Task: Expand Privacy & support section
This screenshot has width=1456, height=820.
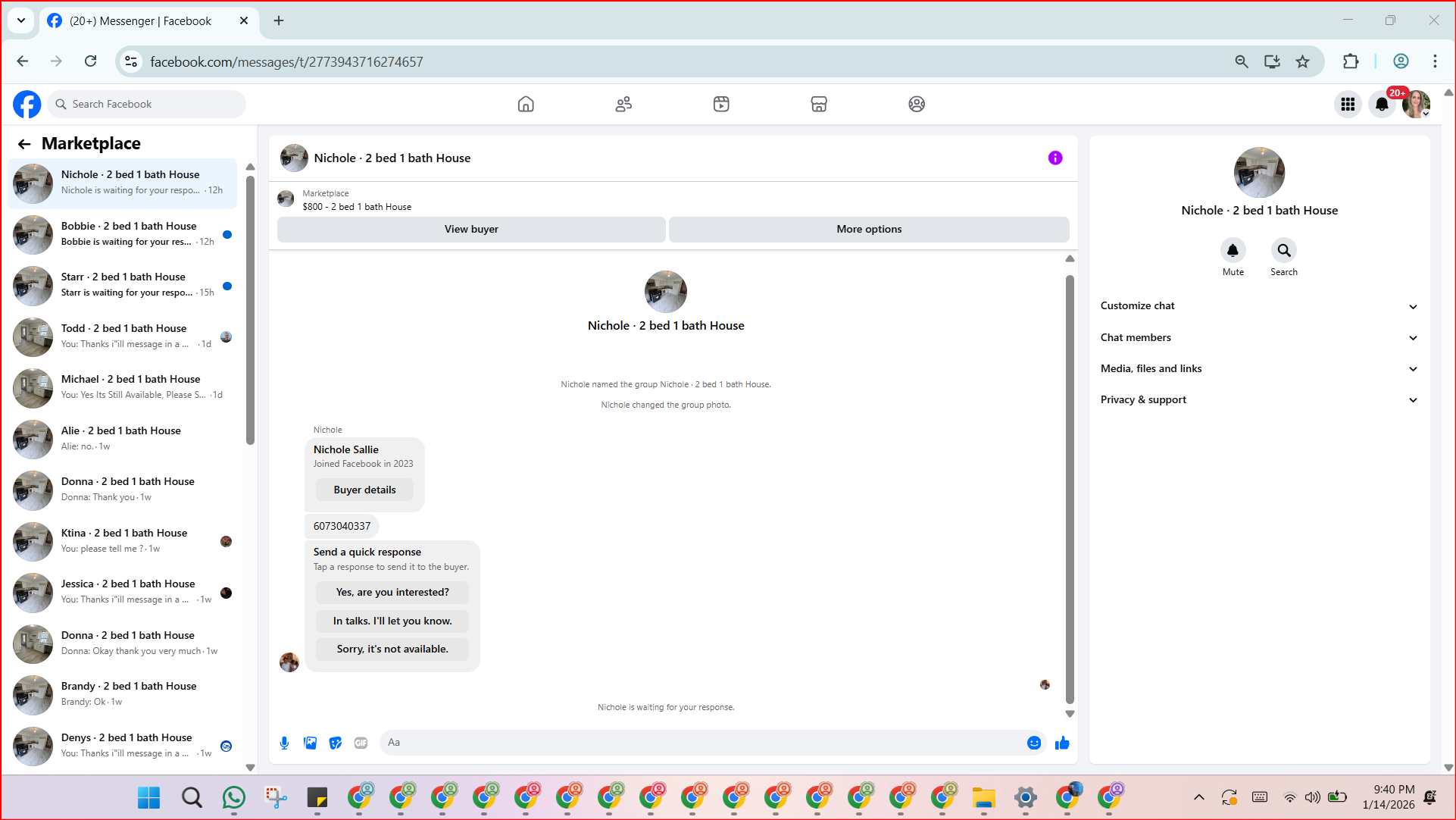Action: point(1258,399)
